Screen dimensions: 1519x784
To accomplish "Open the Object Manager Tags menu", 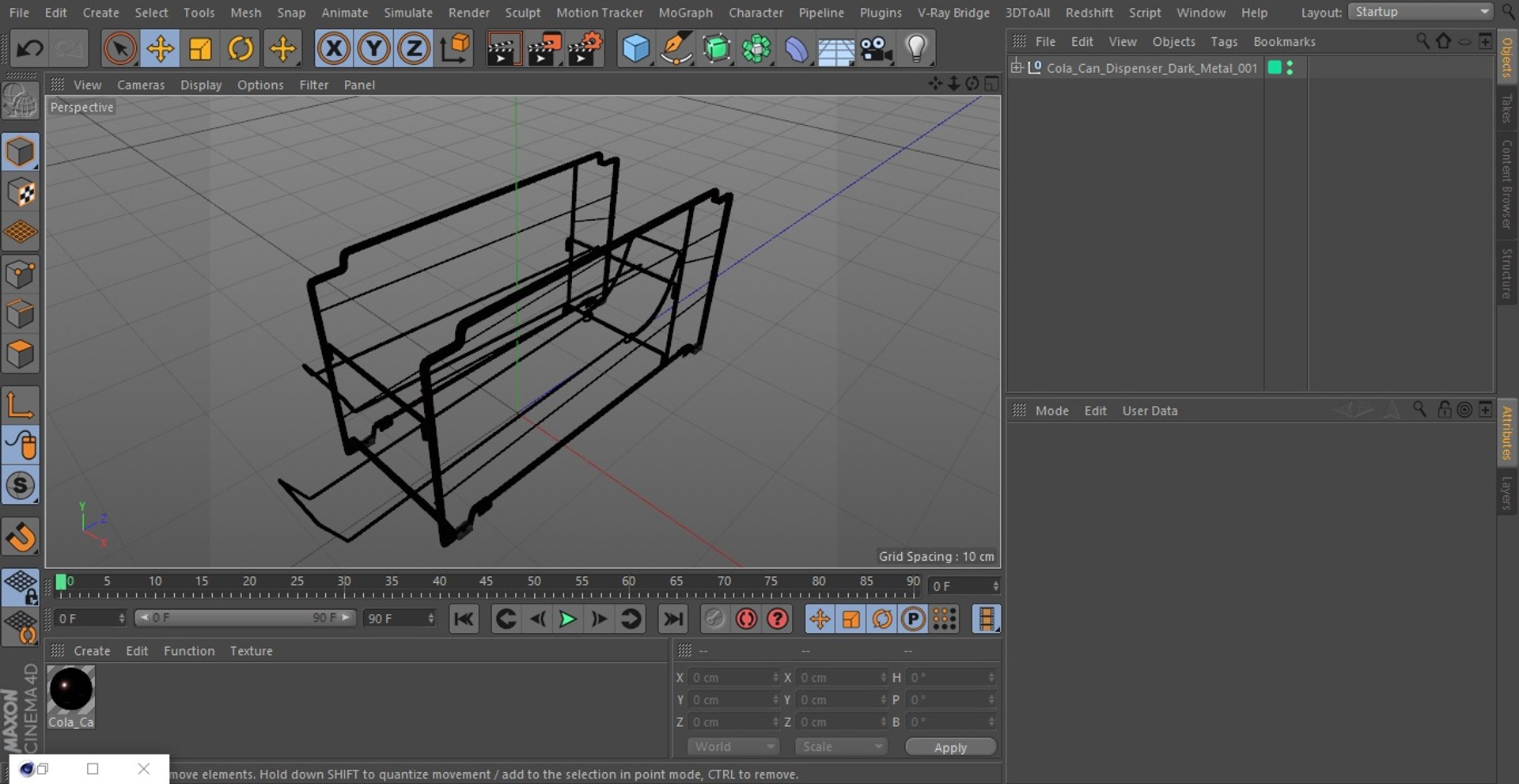I will click(x=1224, y=42).
